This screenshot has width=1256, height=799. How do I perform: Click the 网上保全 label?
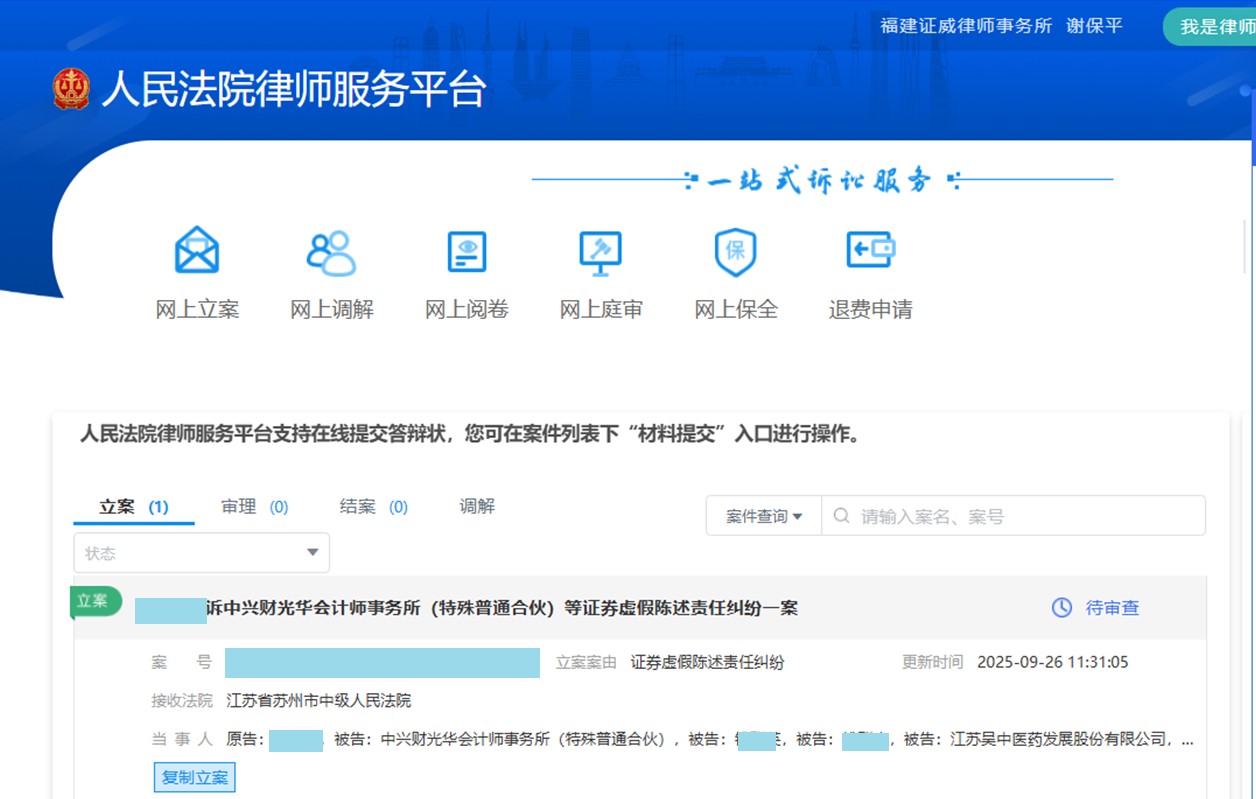736,310
